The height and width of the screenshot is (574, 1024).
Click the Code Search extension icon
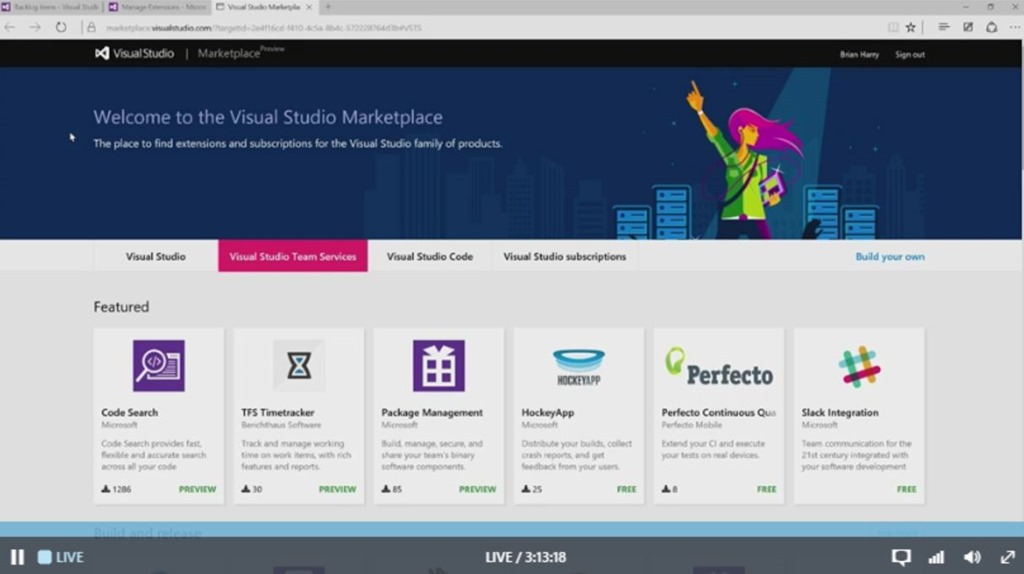(158, 366)
